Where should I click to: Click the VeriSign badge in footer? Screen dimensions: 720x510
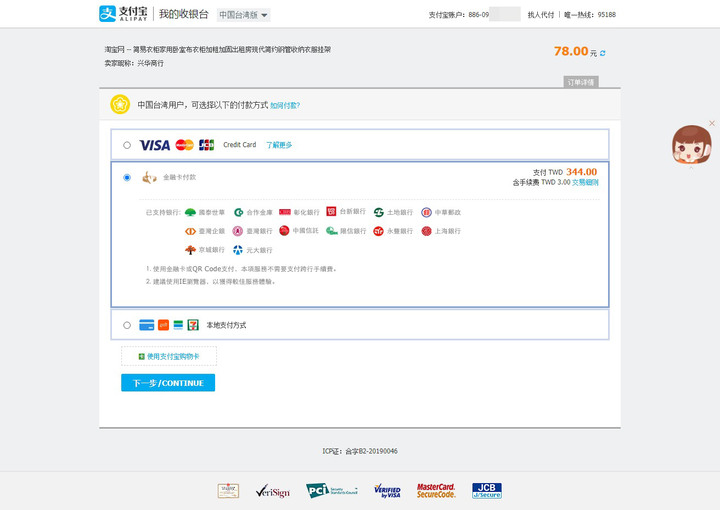tap(273, 491)
